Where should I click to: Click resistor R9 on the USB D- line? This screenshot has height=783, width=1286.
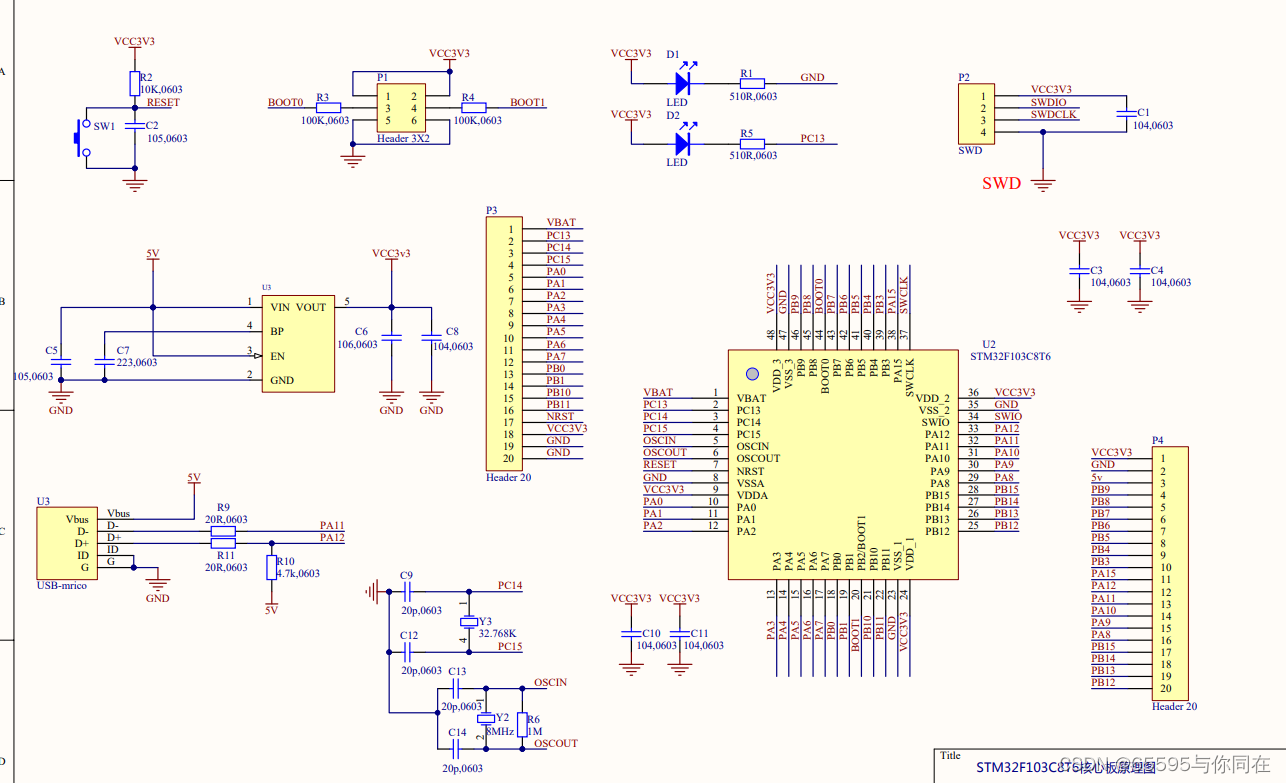(223, 531)
